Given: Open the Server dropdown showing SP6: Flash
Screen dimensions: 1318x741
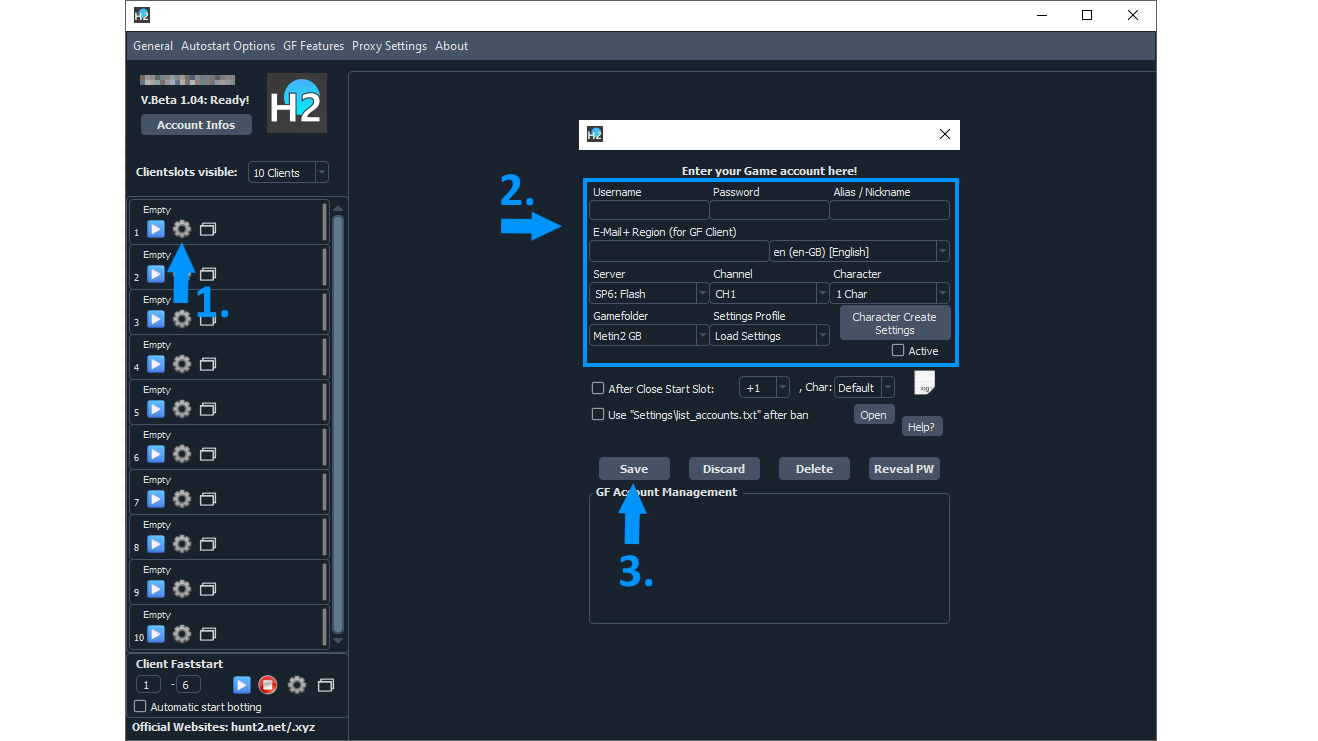Looking at the screenshot, I should [x=649, y=294].
